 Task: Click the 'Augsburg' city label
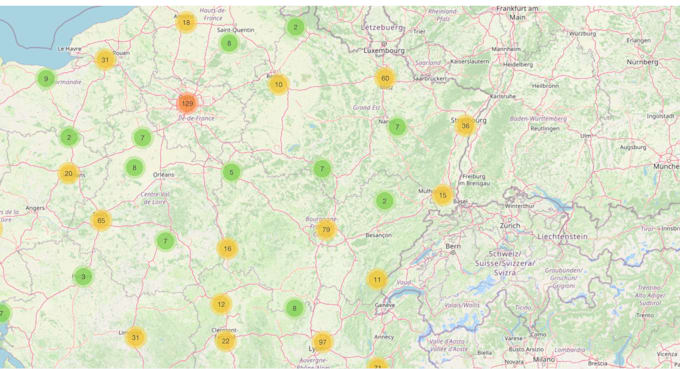[x=633, y=147]
